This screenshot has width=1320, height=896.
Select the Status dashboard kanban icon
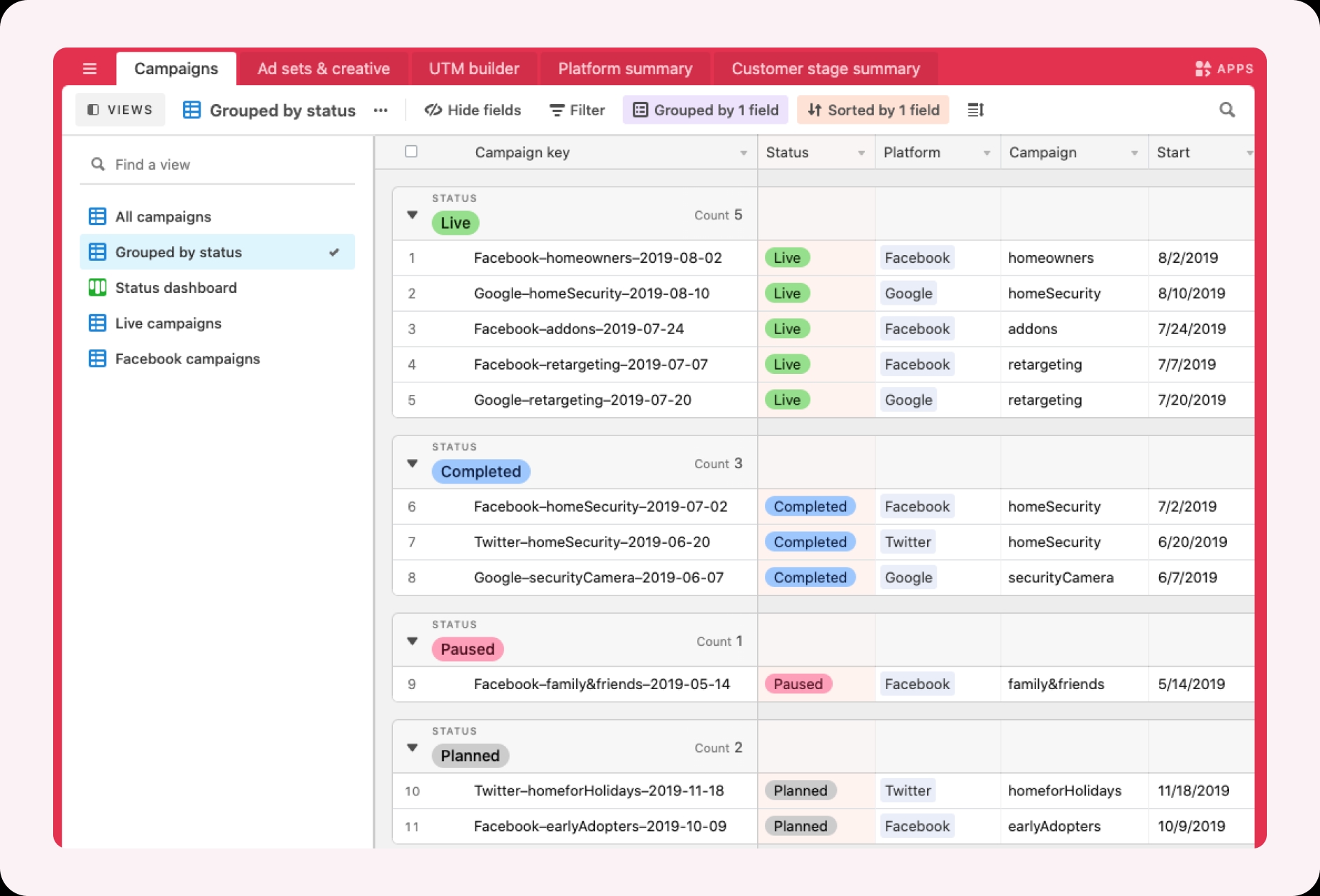coord(97,287)
